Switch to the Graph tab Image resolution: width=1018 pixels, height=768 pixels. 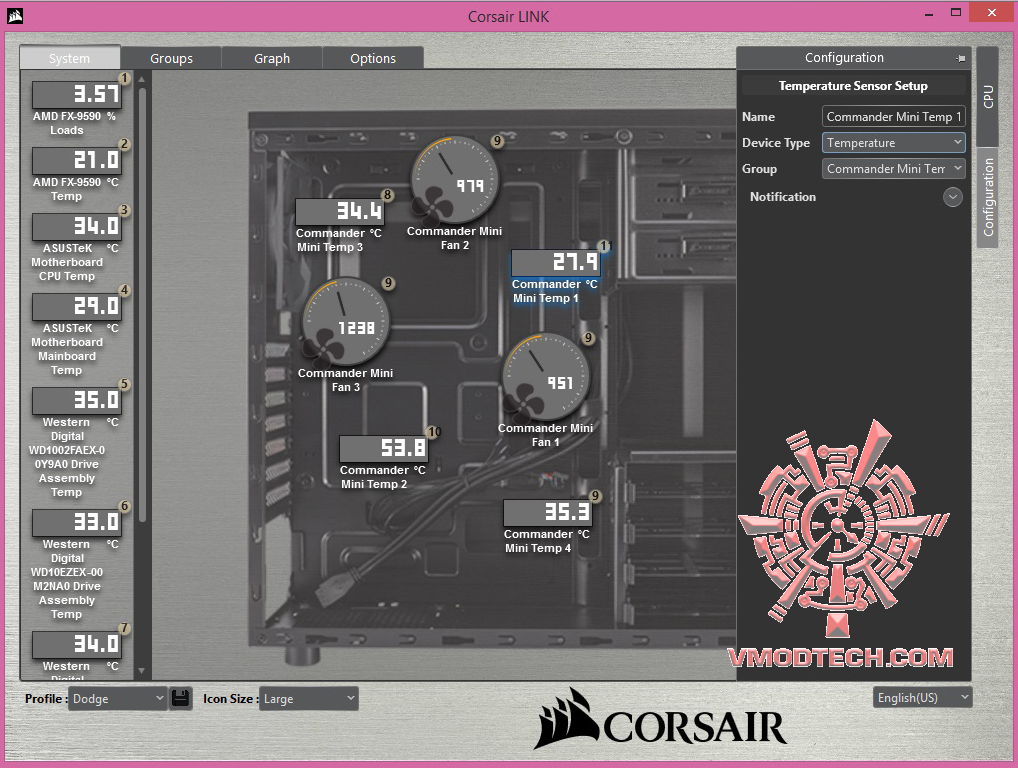point(272,58)
